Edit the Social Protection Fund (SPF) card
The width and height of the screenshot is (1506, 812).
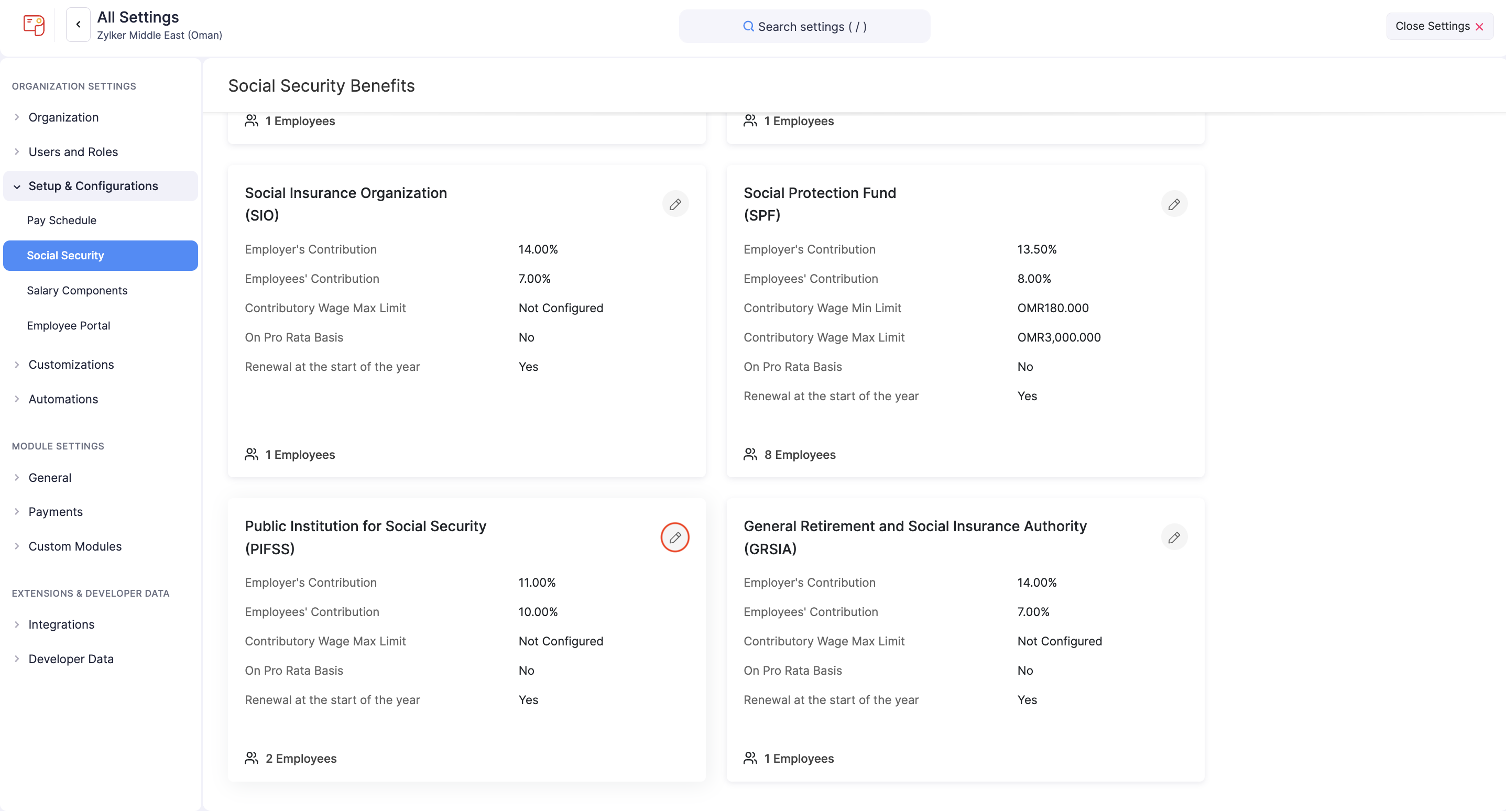[x=1173, y=204]
